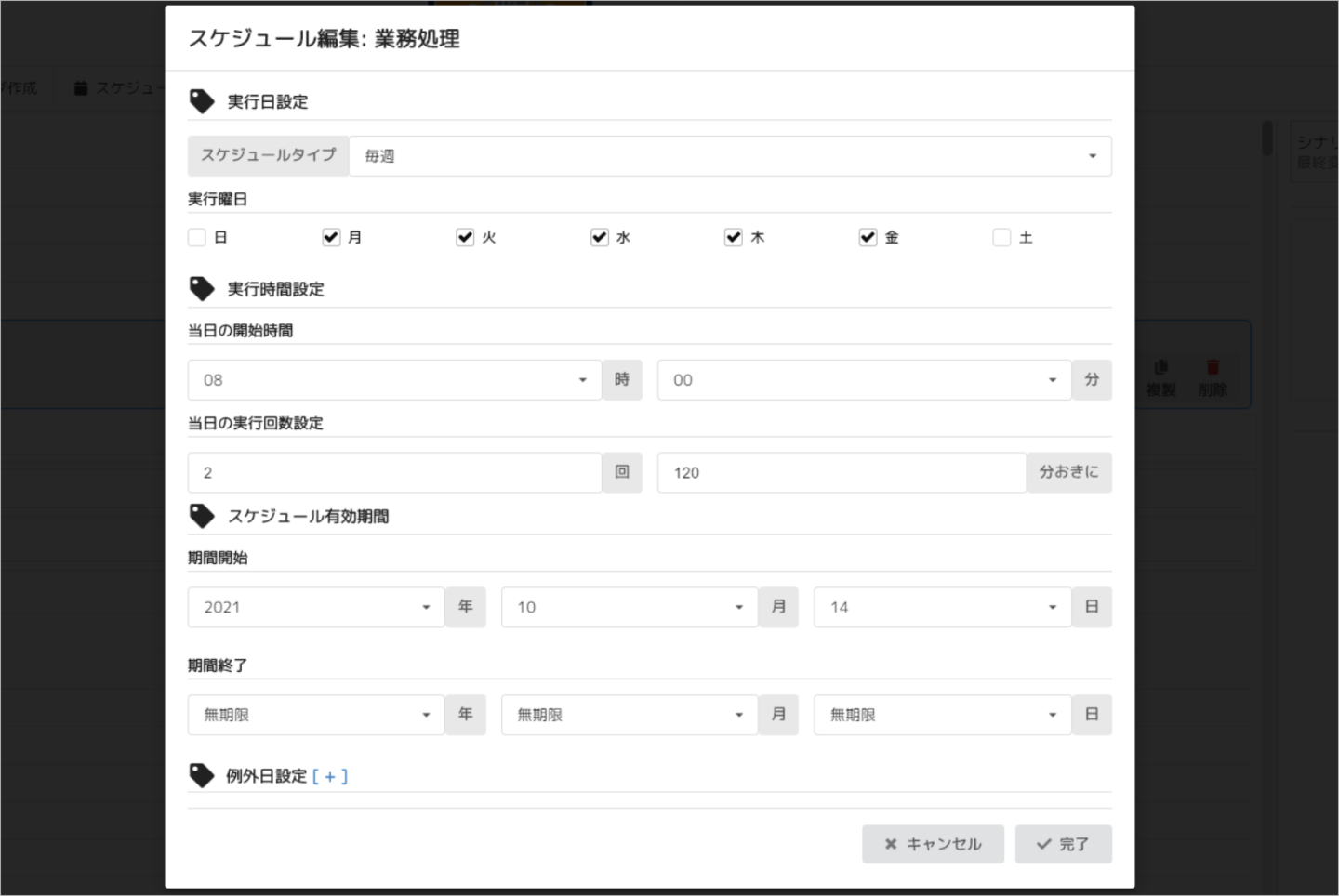1339x896 pixels.
Task: Expand the 期間開始 year dropdown showing 2021
Action: (x=315, y=607)
